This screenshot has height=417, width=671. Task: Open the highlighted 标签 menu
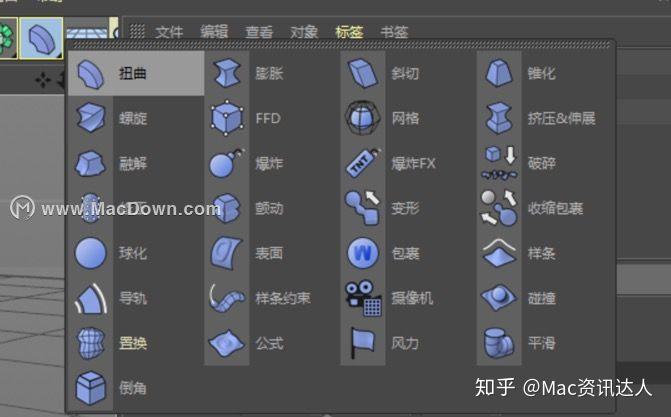click(349, 32)
